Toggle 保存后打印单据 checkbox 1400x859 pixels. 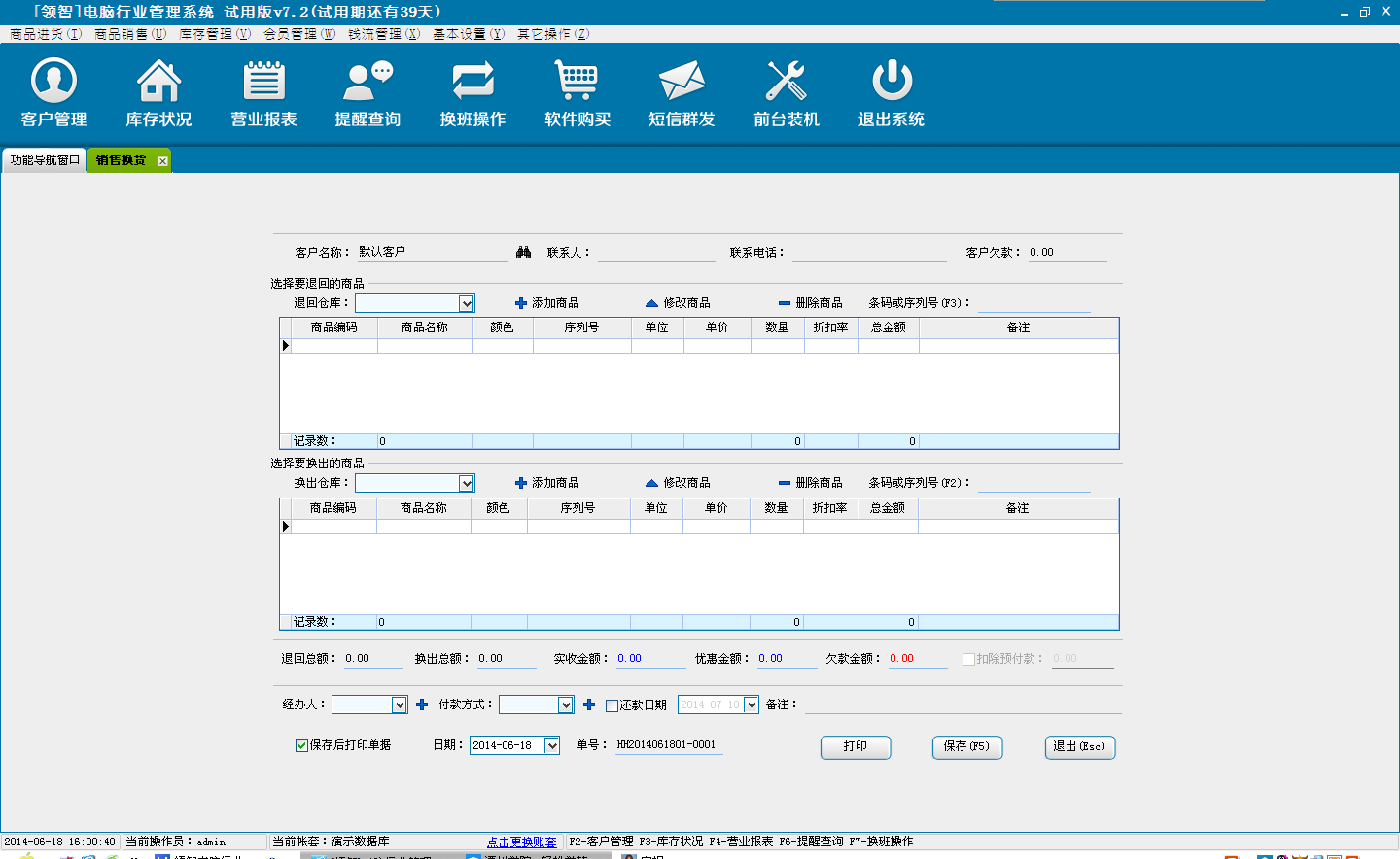coord(301,745)
